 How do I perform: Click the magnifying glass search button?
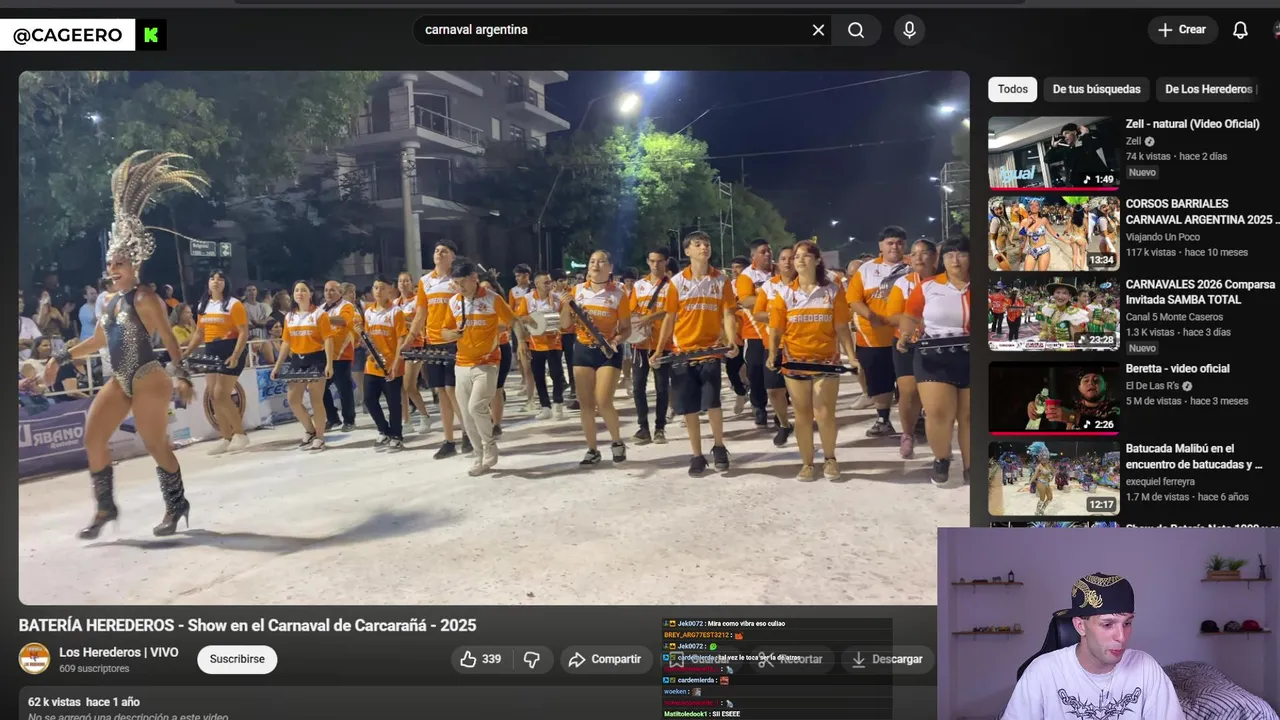pyautogui.click(x=856, y=30)
